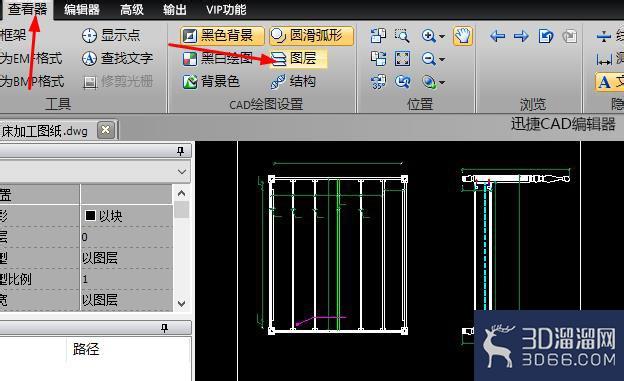Click the blue right arrow in 浏览 group

click(x=521, y=36)
